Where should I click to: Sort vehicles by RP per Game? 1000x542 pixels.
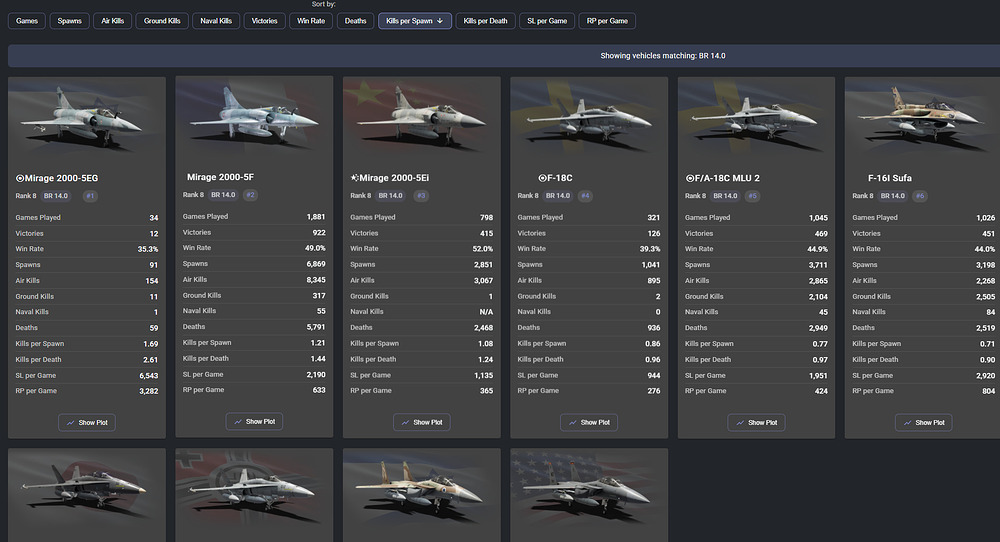pos(607,21)
